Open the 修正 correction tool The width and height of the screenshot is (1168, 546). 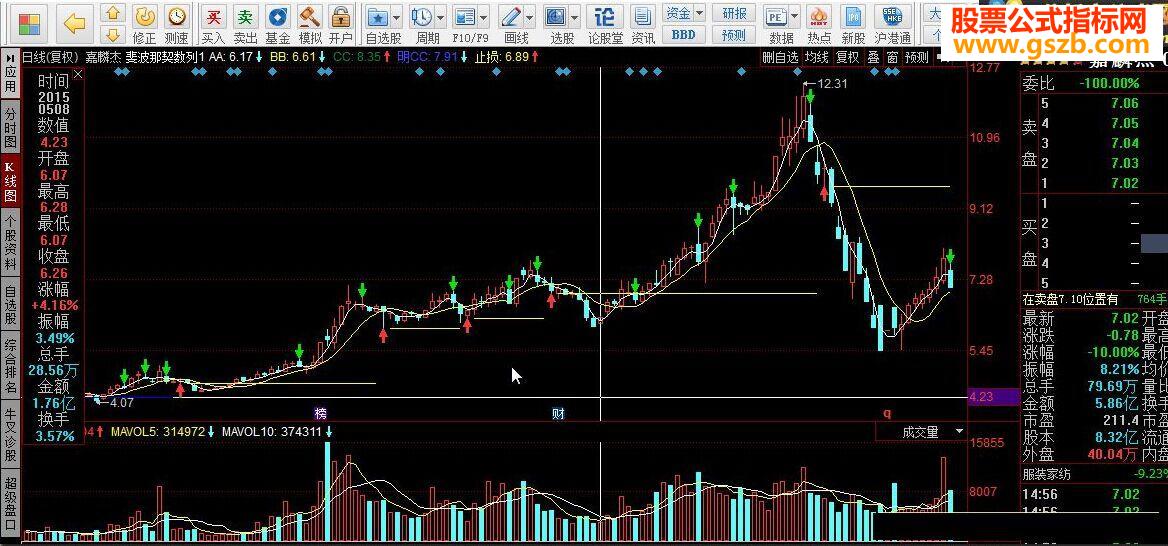pos(145,24)
